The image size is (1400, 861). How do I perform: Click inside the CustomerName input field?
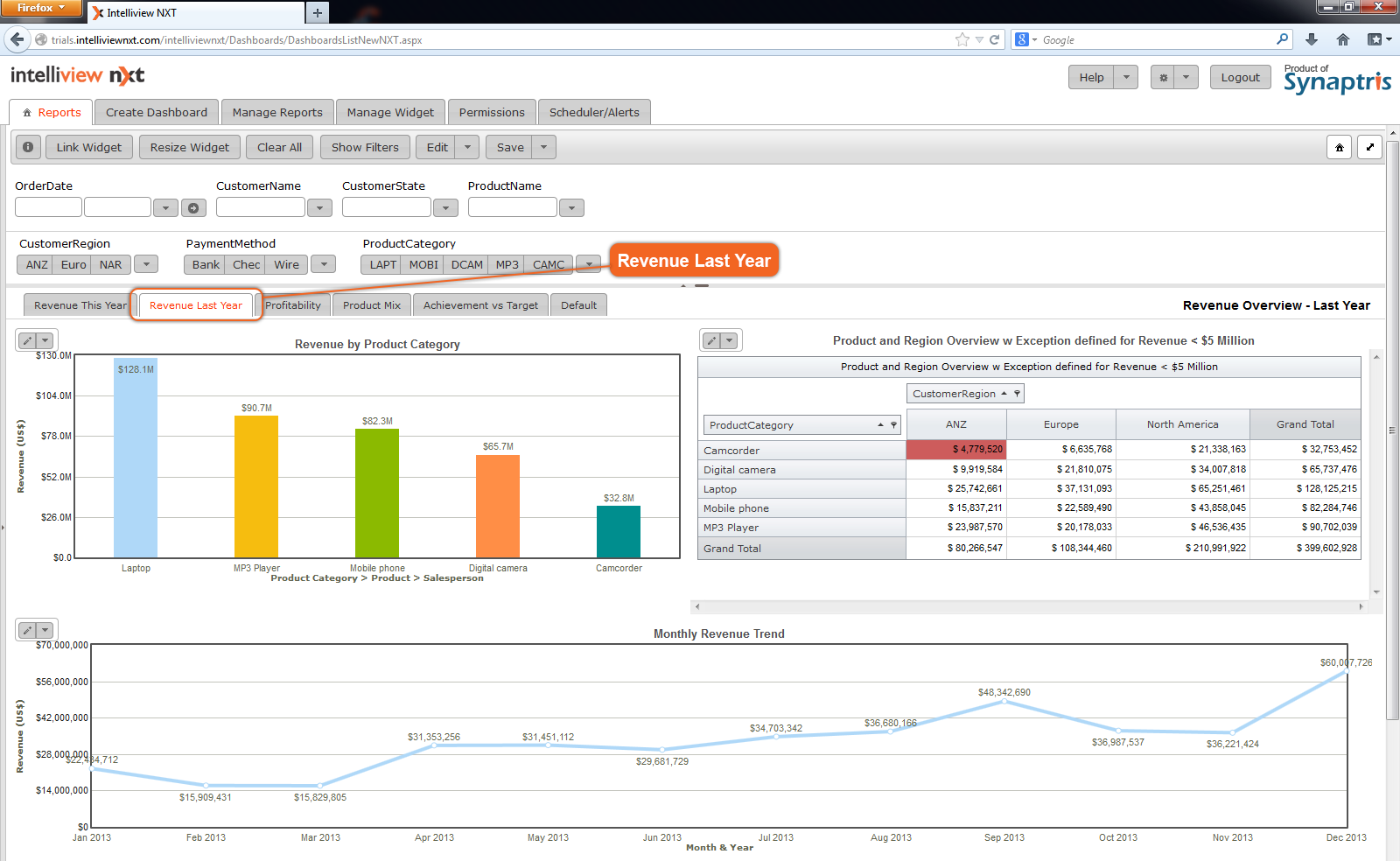(260, 207)
